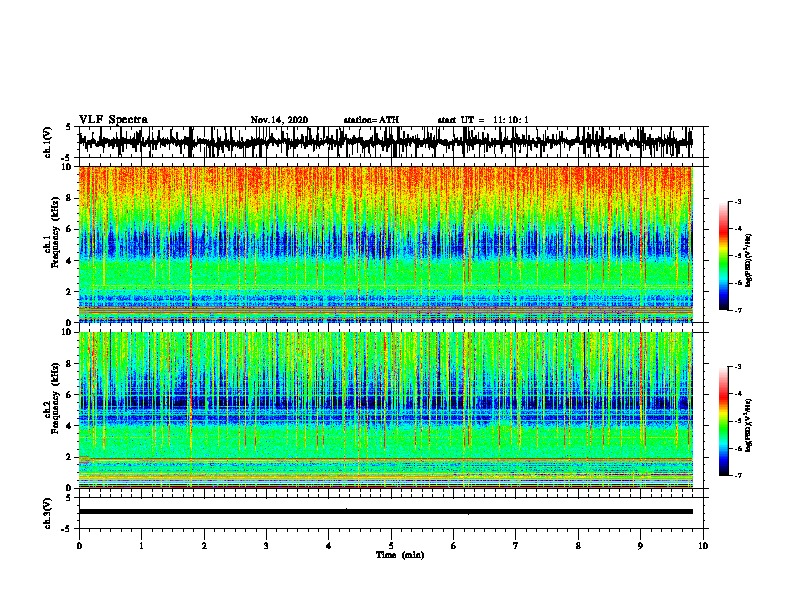Click the ch.1 PSD colorbar axis label
The height and width of the screenshot is (612, 792).
(748, 261)
